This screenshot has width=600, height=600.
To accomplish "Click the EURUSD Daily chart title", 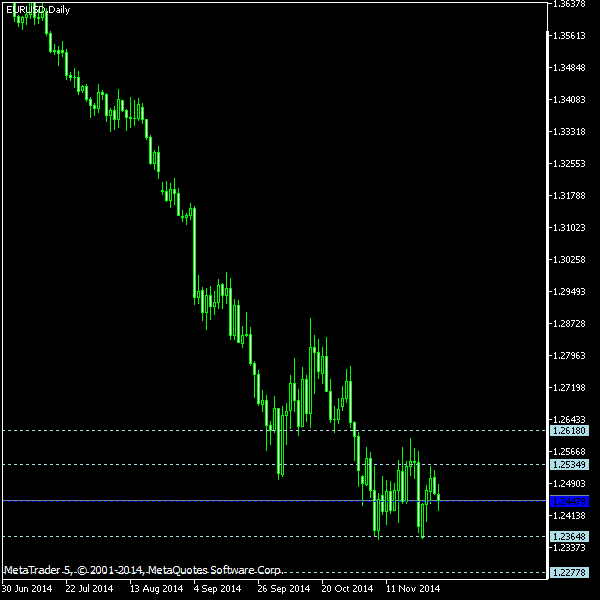I will (38, 10).
